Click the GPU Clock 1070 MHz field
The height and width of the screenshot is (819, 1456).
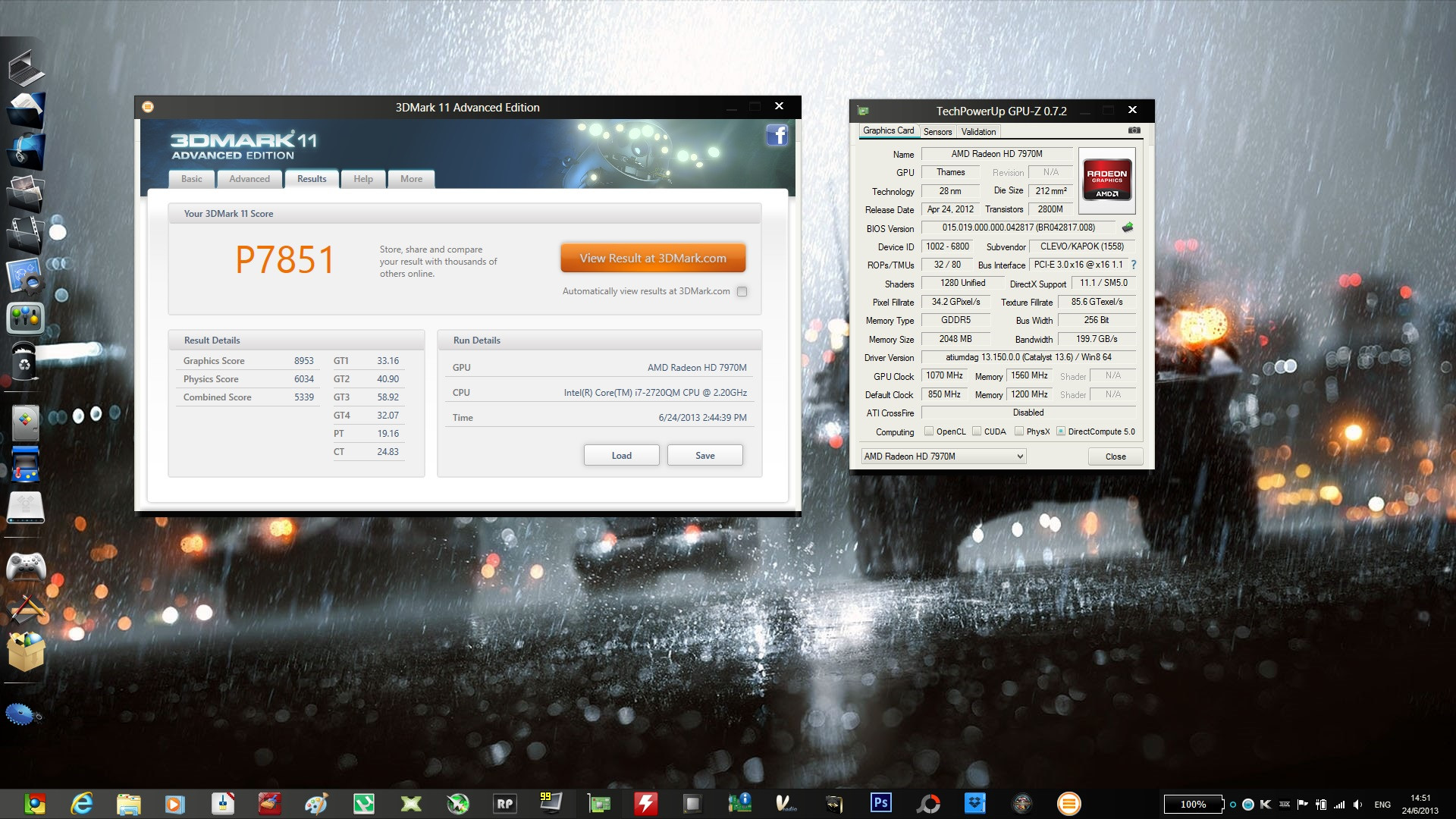click(944, 375)
